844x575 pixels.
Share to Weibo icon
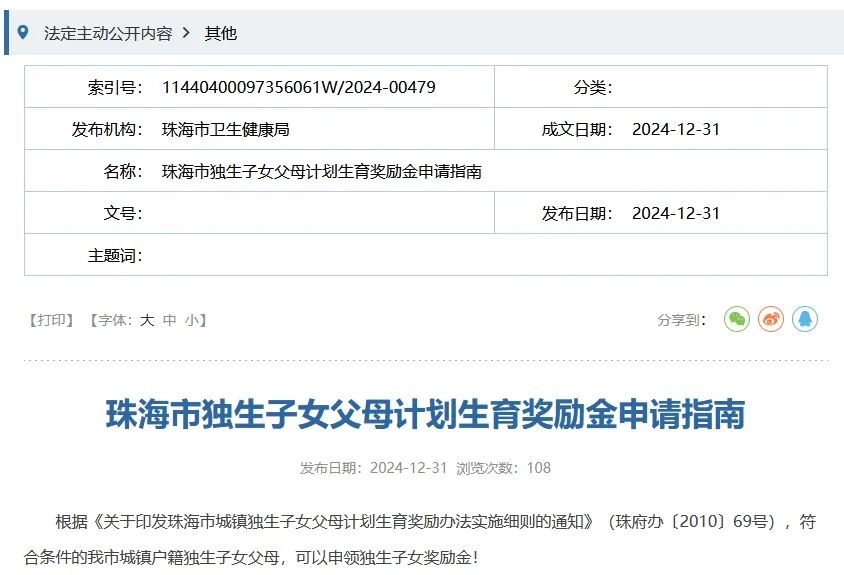[x=771, y=319]
